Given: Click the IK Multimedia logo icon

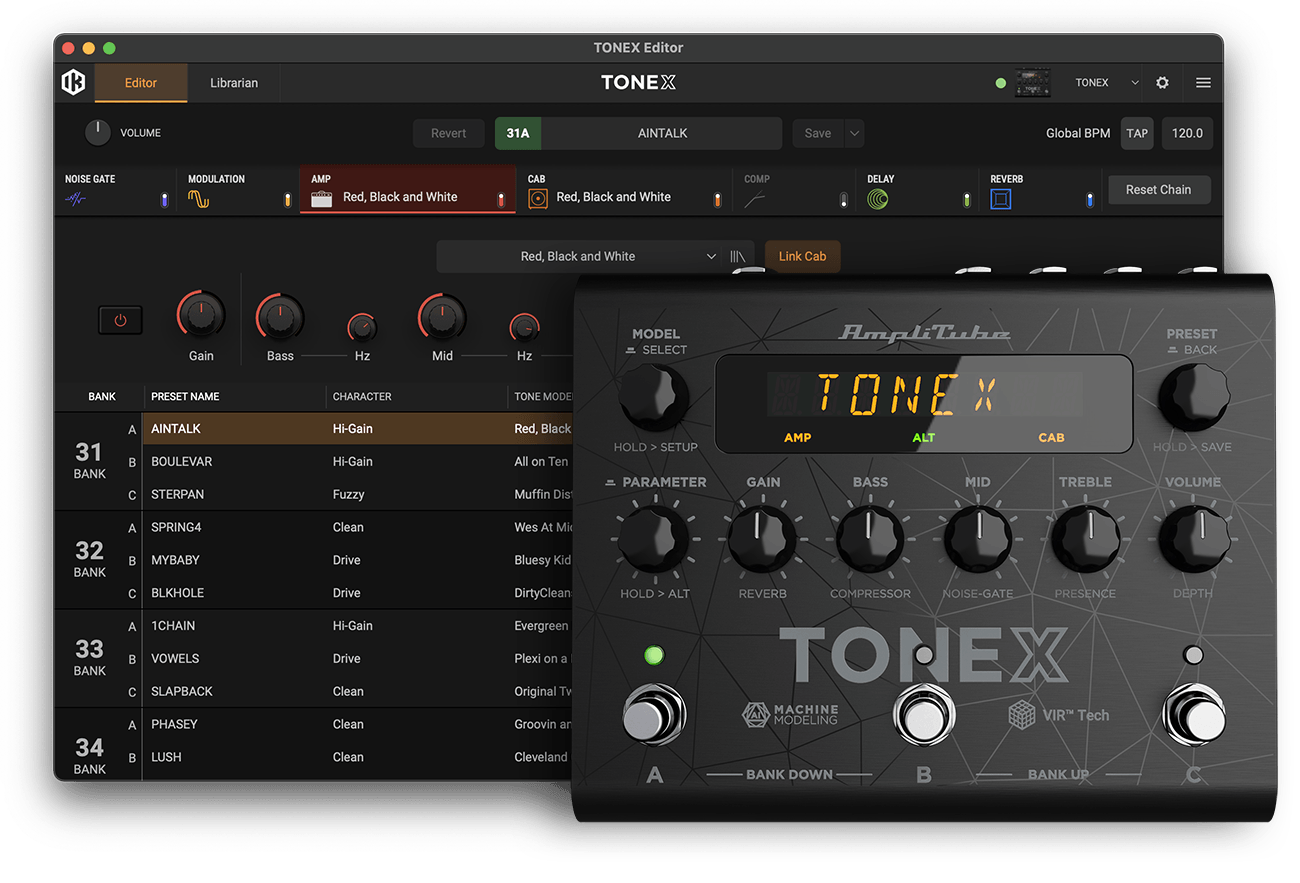Looking at the screenshot, I should tap(73, 82).
